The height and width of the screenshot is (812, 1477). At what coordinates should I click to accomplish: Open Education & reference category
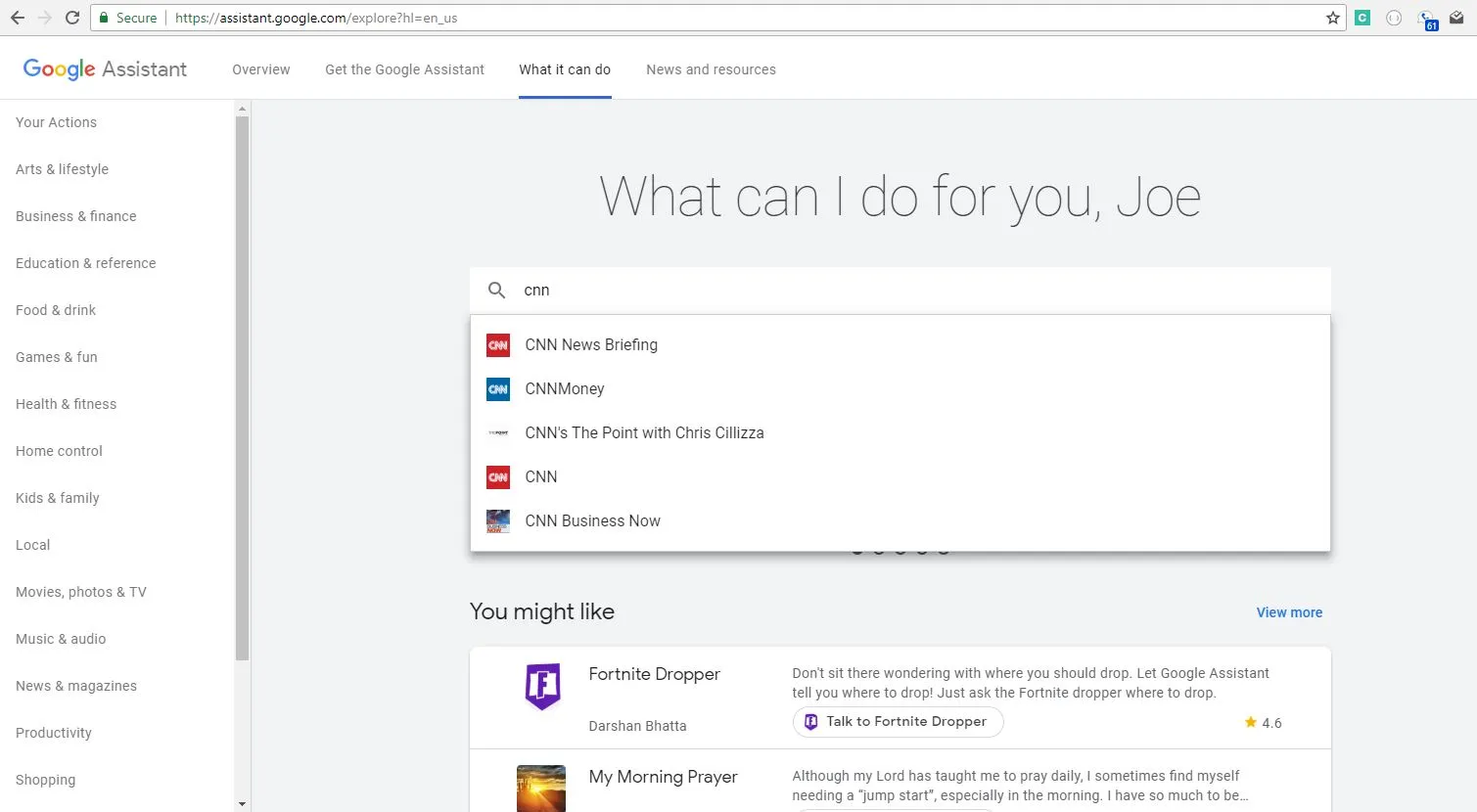[x=86, y=263]
